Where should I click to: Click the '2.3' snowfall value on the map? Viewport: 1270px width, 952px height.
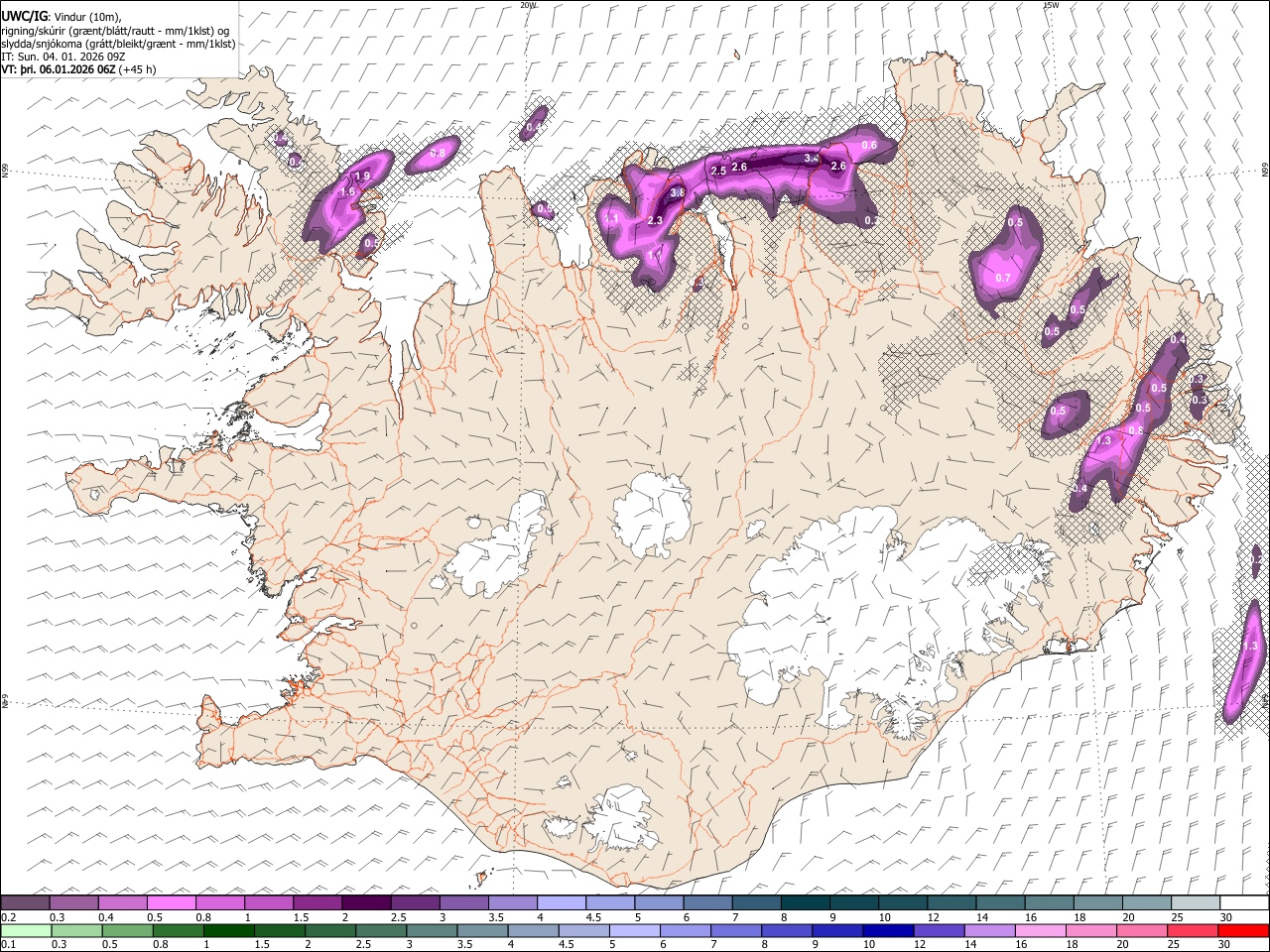click(x=655, y=220)
